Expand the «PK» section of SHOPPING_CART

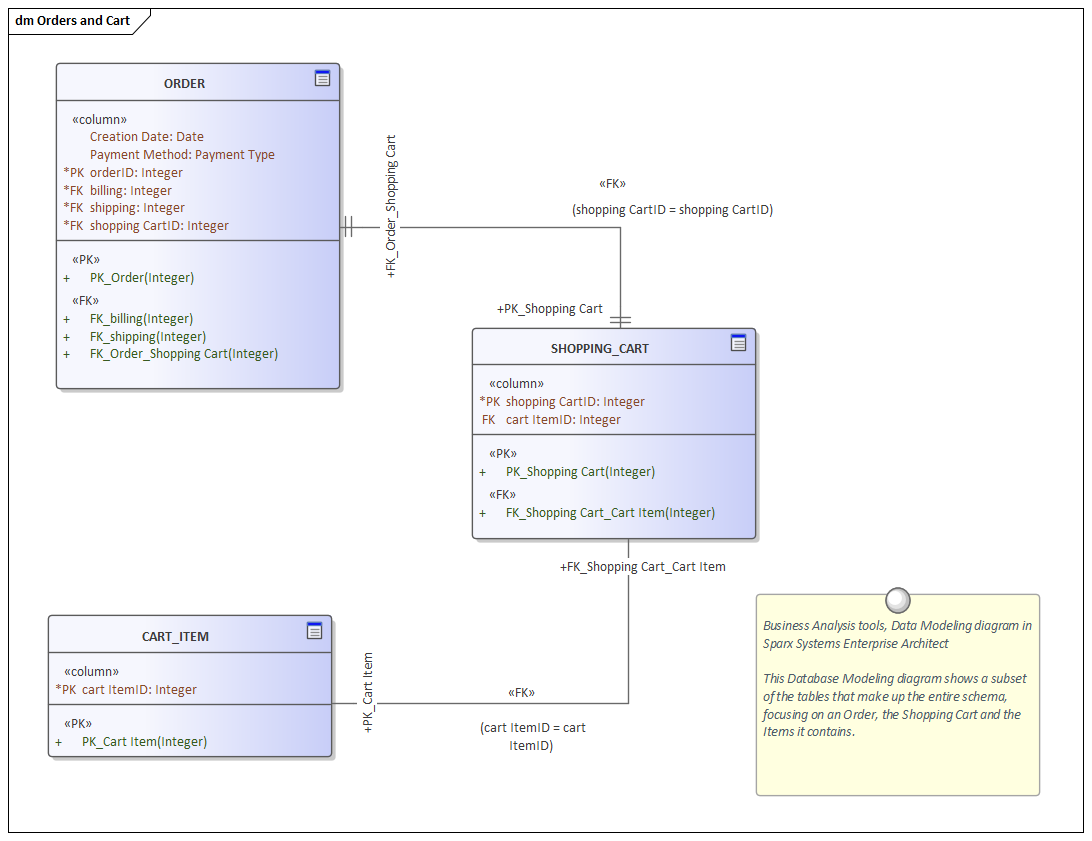coord(504,452)
